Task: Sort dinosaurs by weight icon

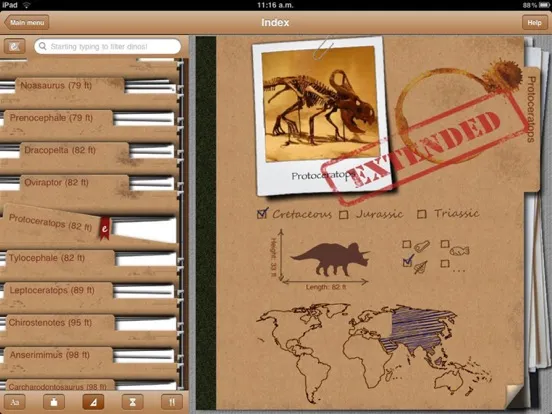Action: click(x=54, y=402)
